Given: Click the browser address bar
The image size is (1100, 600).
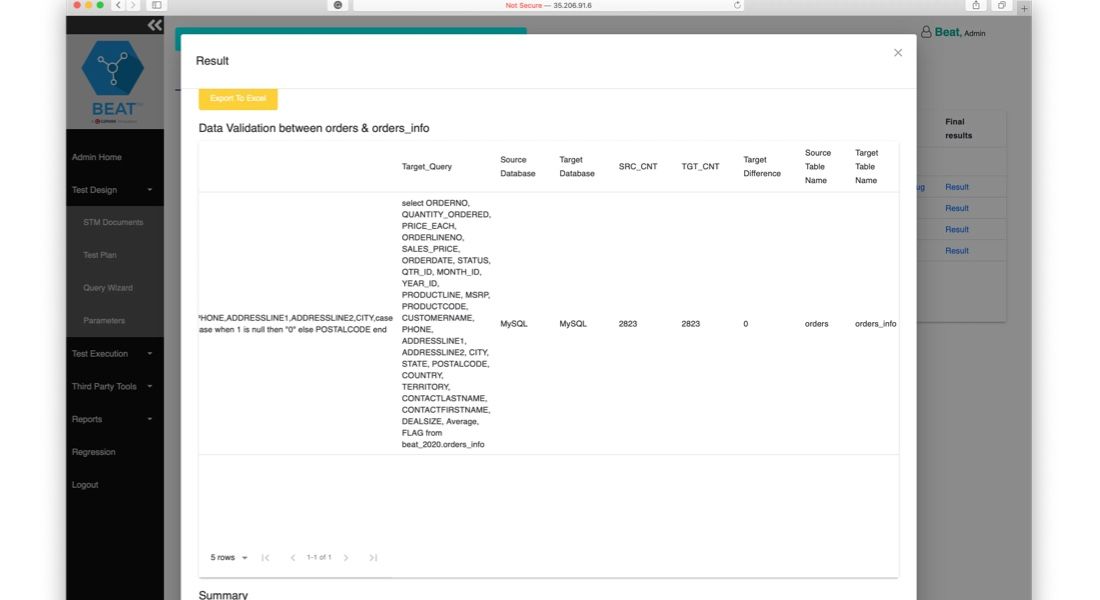Looking at the screenshot, I should 550,6.
